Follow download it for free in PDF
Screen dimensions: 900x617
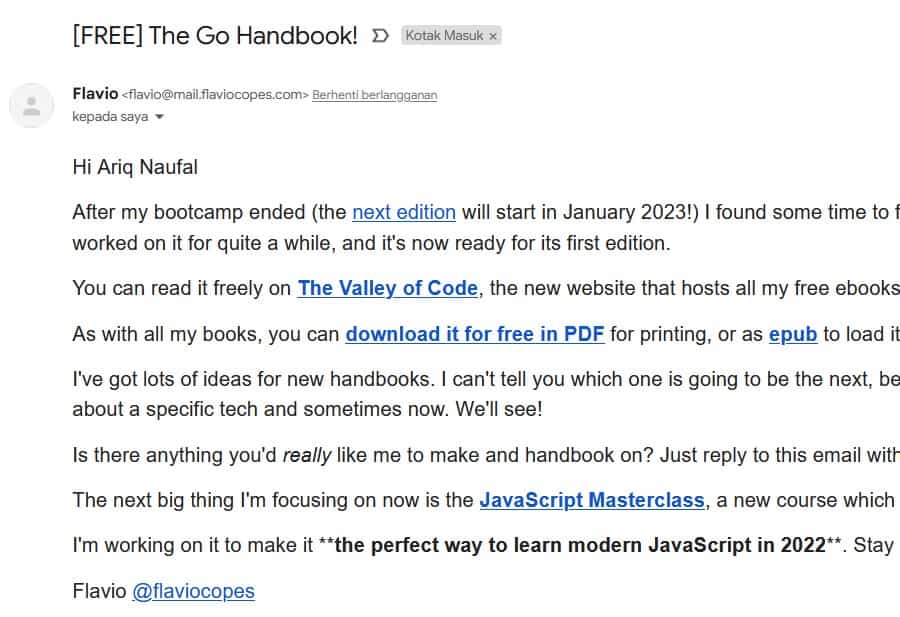coord(475,334)
